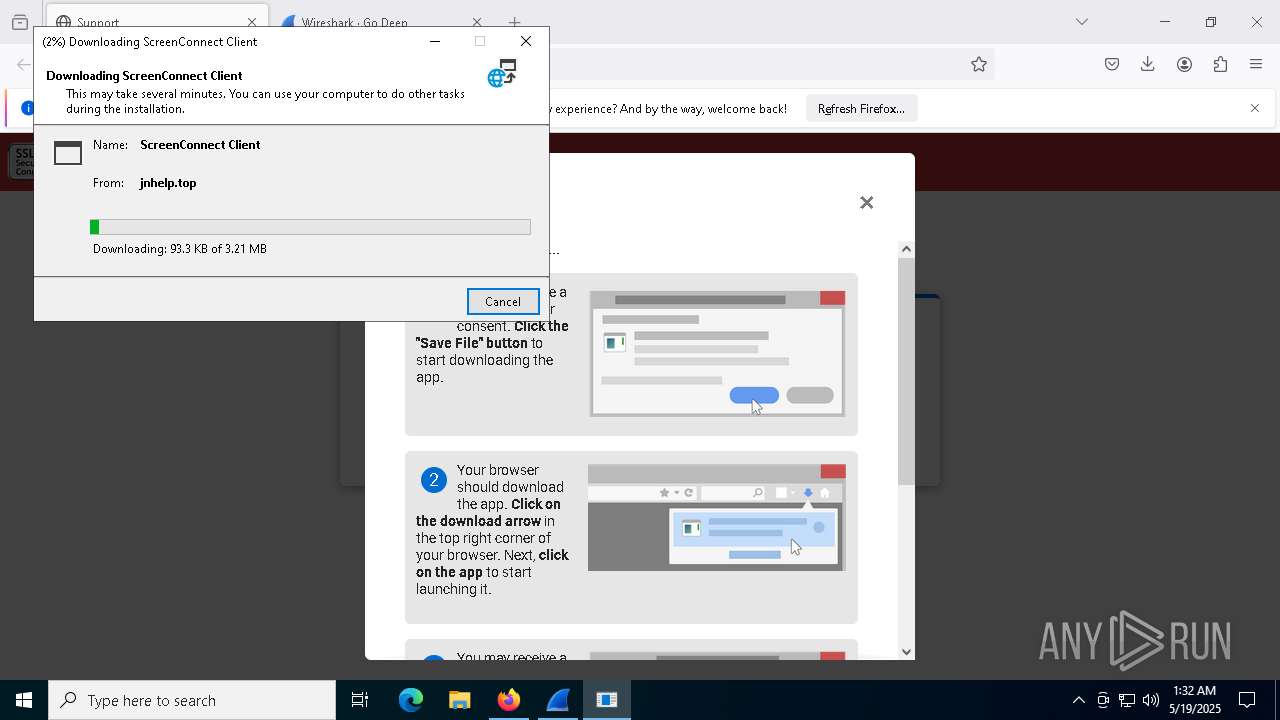Close the Wireshark tab
The image size is (1280, 720).
pyautogui.click(x=477, y=22)
